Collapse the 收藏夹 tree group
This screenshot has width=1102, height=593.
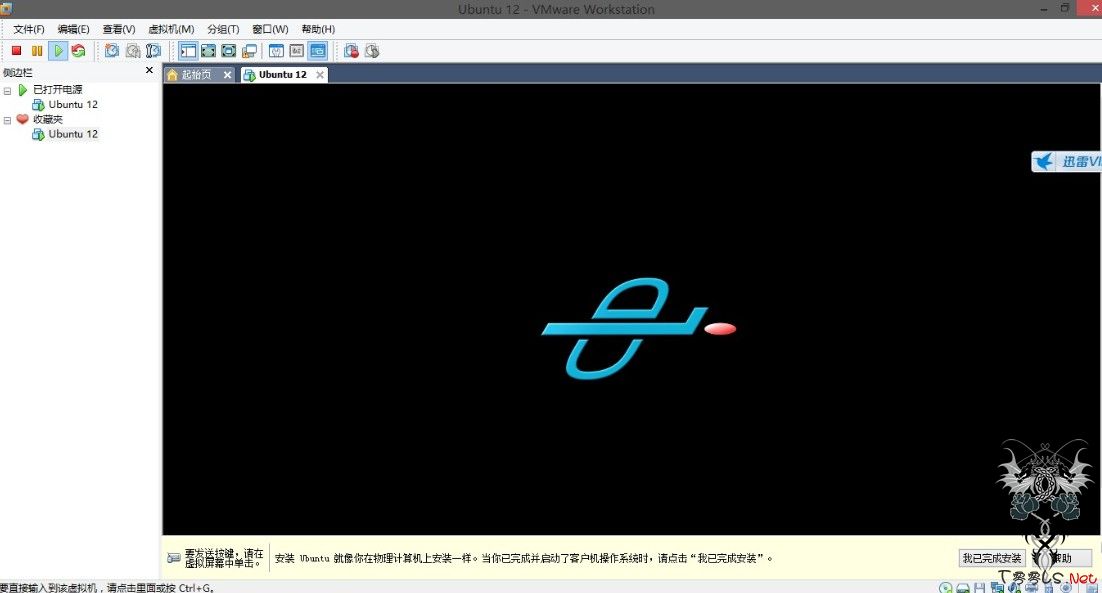7,120
